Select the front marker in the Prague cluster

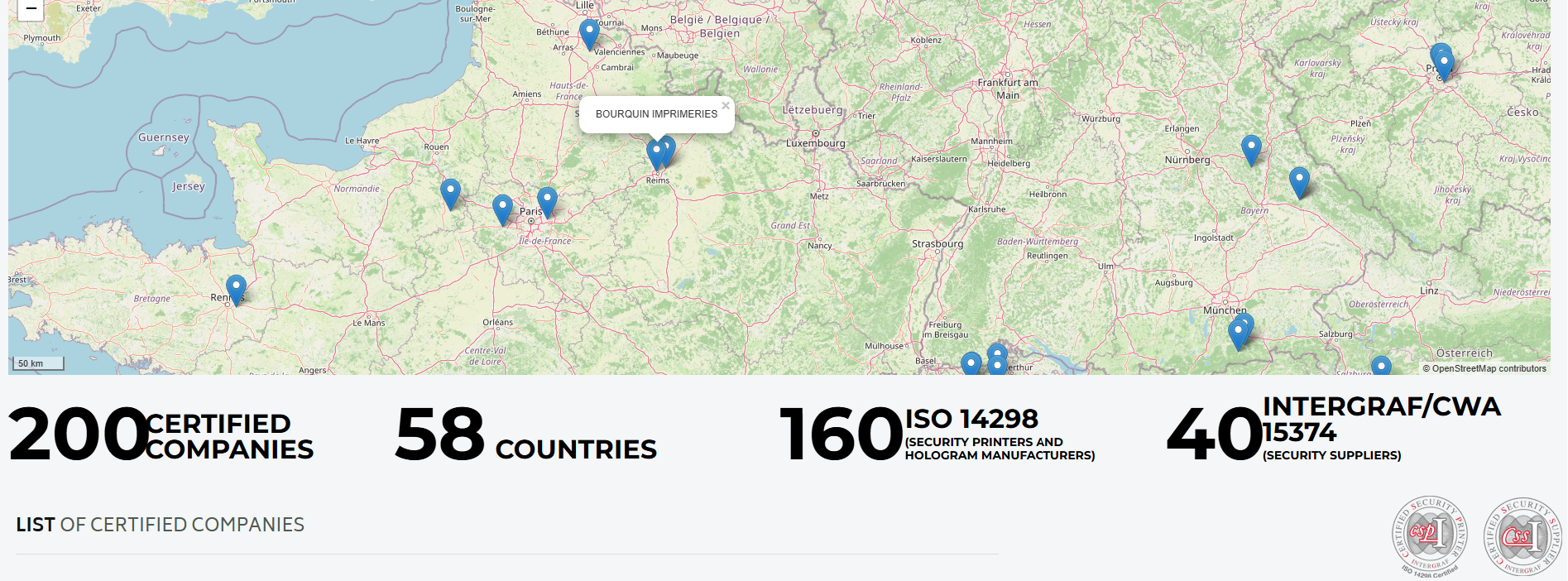[x=1445, y=65]
